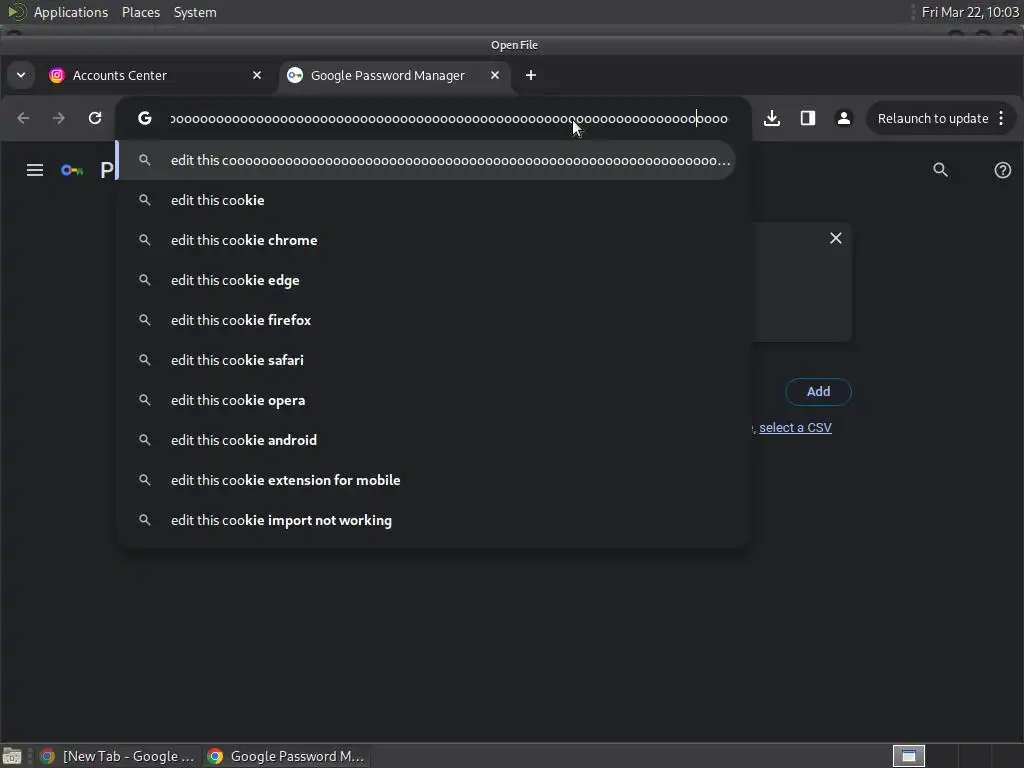The width and height of the screenshot is (1024, 768).
Task: Click the browser forward arrow
Action: click(59, 118)
